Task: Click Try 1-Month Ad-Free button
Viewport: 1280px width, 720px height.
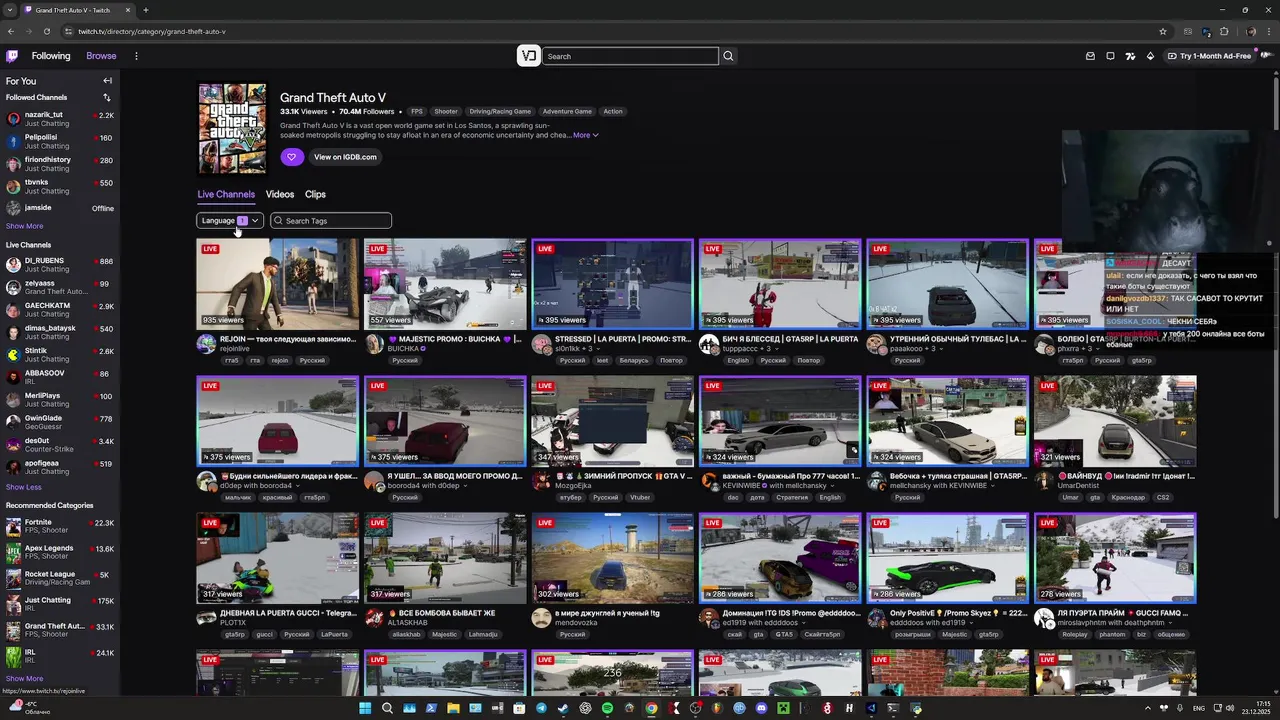Action: tap(1209, 56)
